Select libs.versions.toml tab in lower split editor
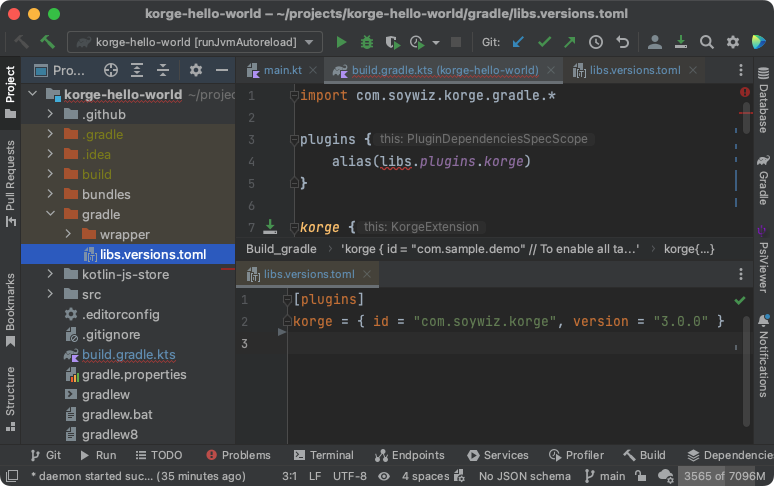This screenshot has width=774, height=486. [x=309, y=274]
